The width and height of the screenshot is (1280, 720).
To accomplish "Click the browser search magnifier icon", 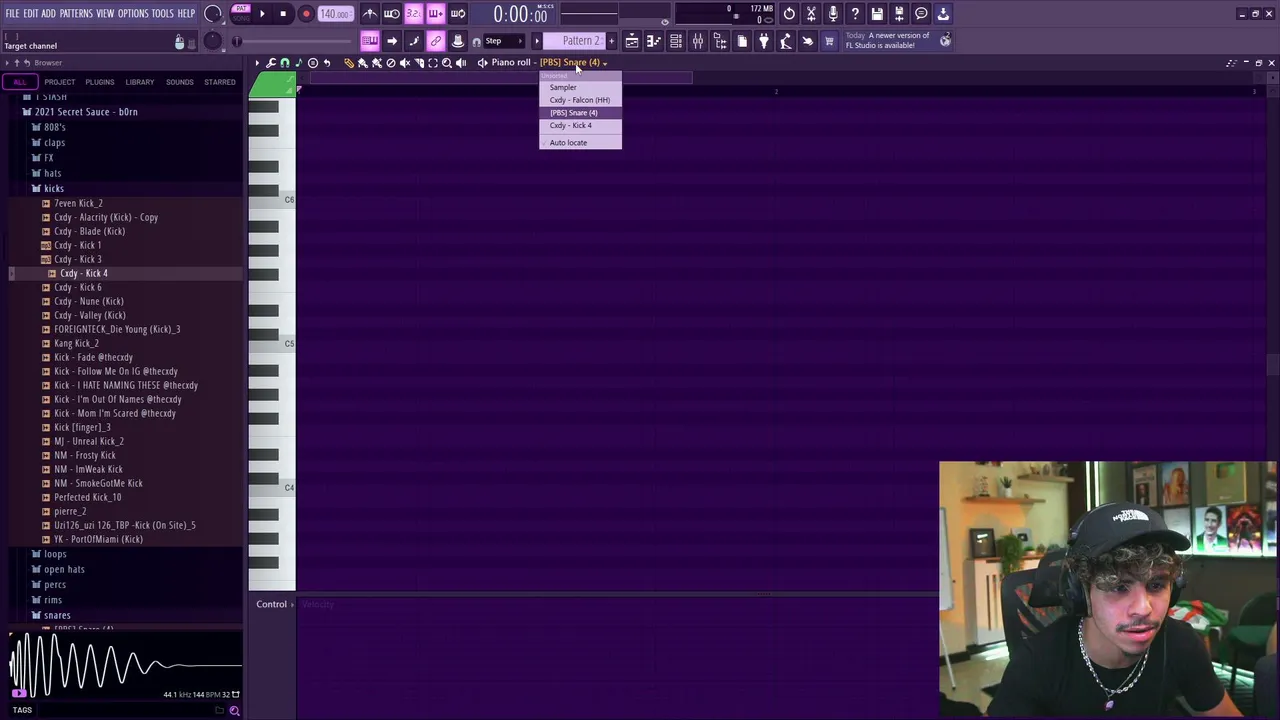I will coord(234,711).
